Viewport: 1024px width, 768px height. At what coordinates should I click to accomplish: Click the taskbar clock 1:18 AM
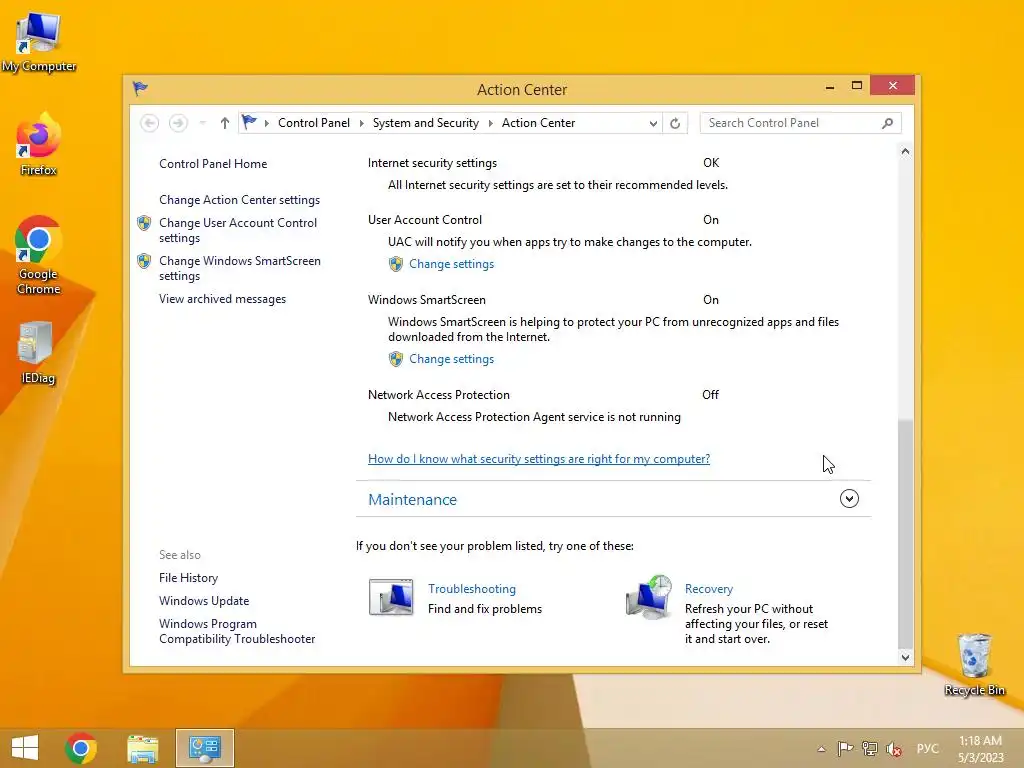coord(980,741)
